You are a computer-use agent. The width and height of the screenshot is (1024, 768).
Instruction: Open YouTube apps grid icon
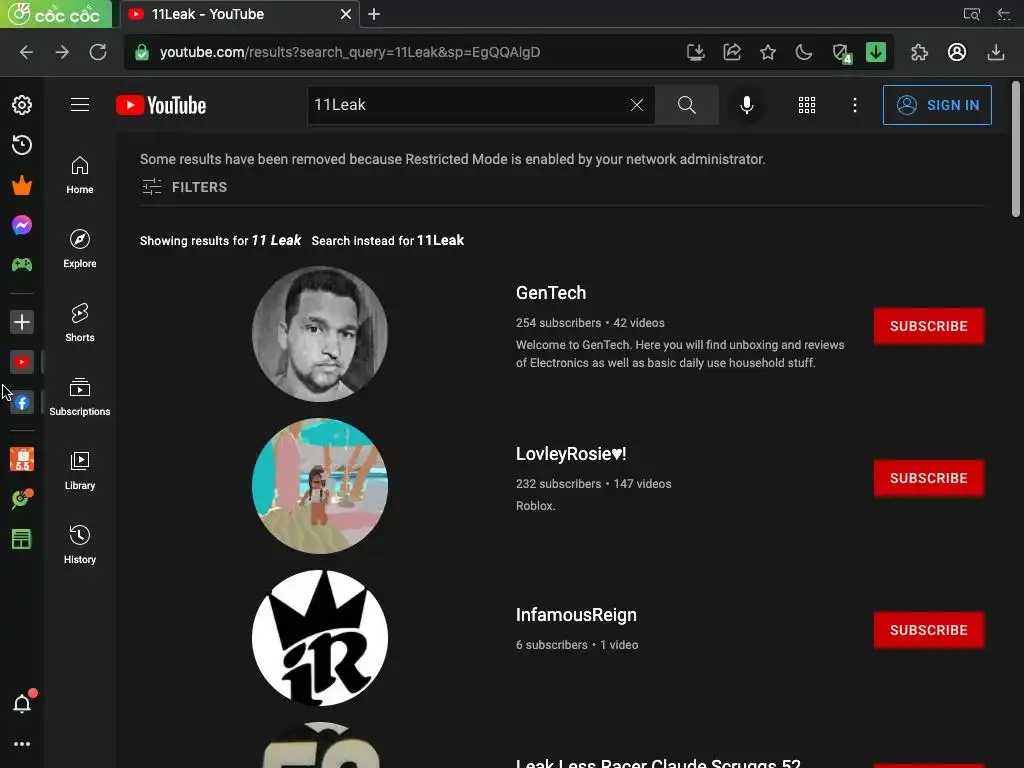pos(807,105)
